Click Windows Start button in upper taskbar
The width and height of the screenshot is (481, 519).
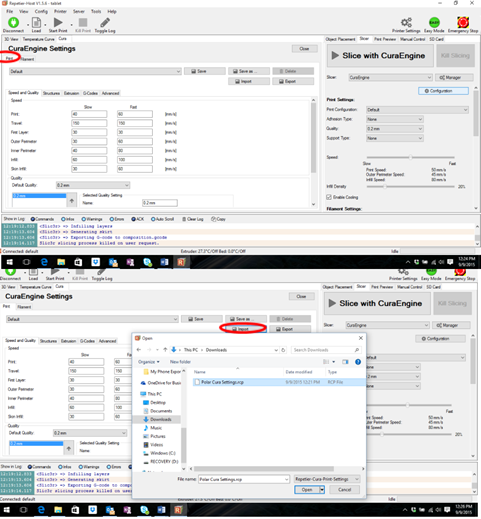[x=9, y=262]
